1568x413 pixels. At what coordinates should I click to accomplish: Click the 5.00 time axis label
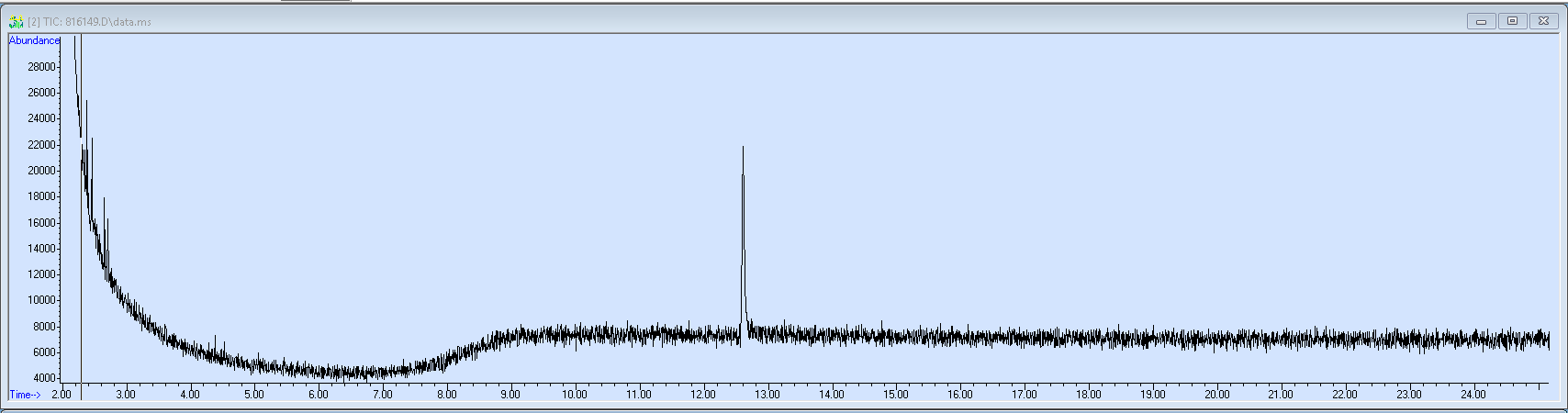coord(253,395)
